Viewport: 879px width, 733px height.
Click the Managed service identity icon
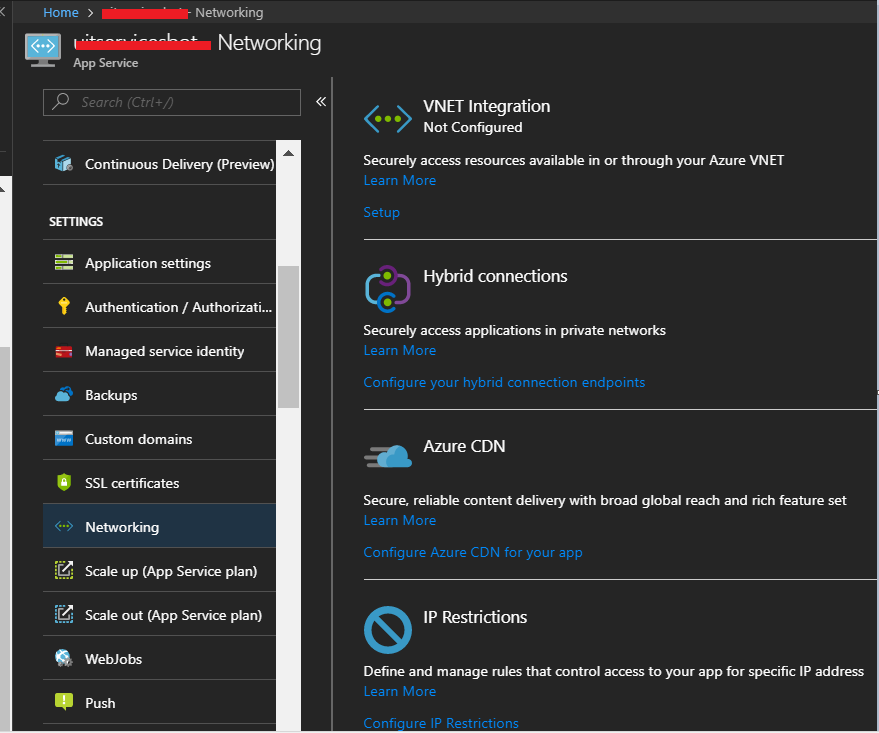[64, 351]
